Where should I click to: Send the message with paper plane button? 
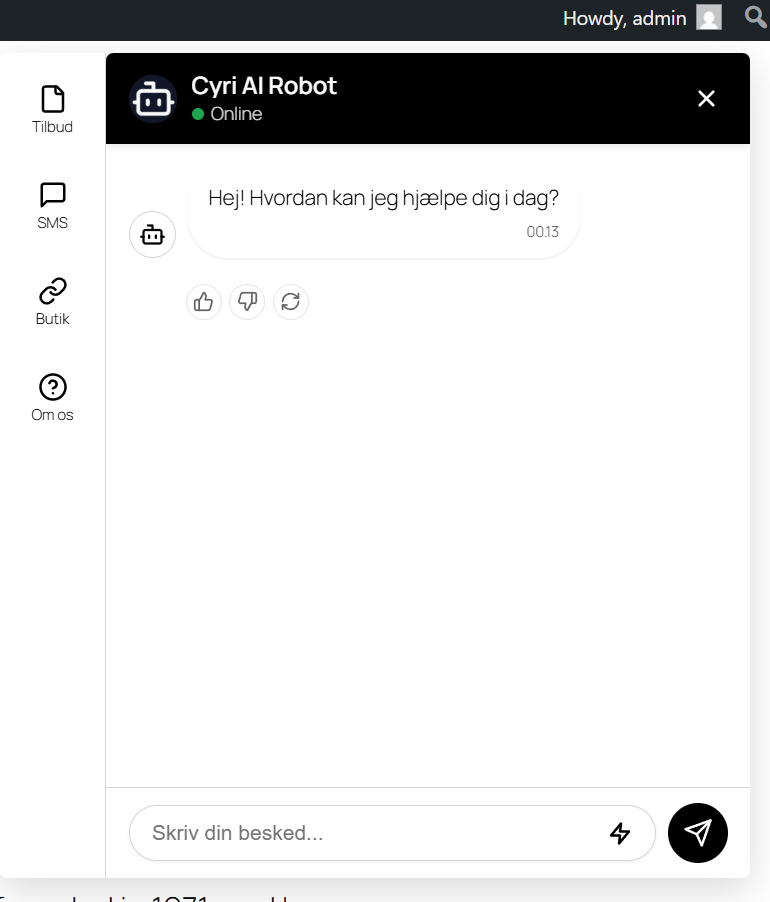coord(698,832)
